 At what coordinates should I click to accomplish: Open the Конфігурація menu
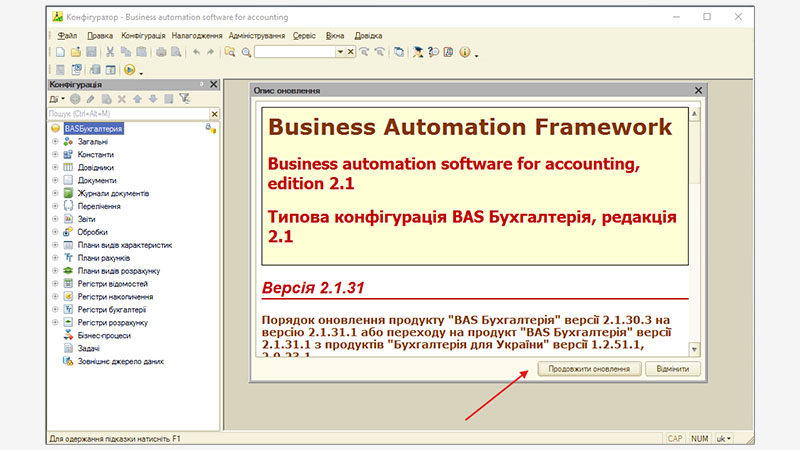(143, 35)
